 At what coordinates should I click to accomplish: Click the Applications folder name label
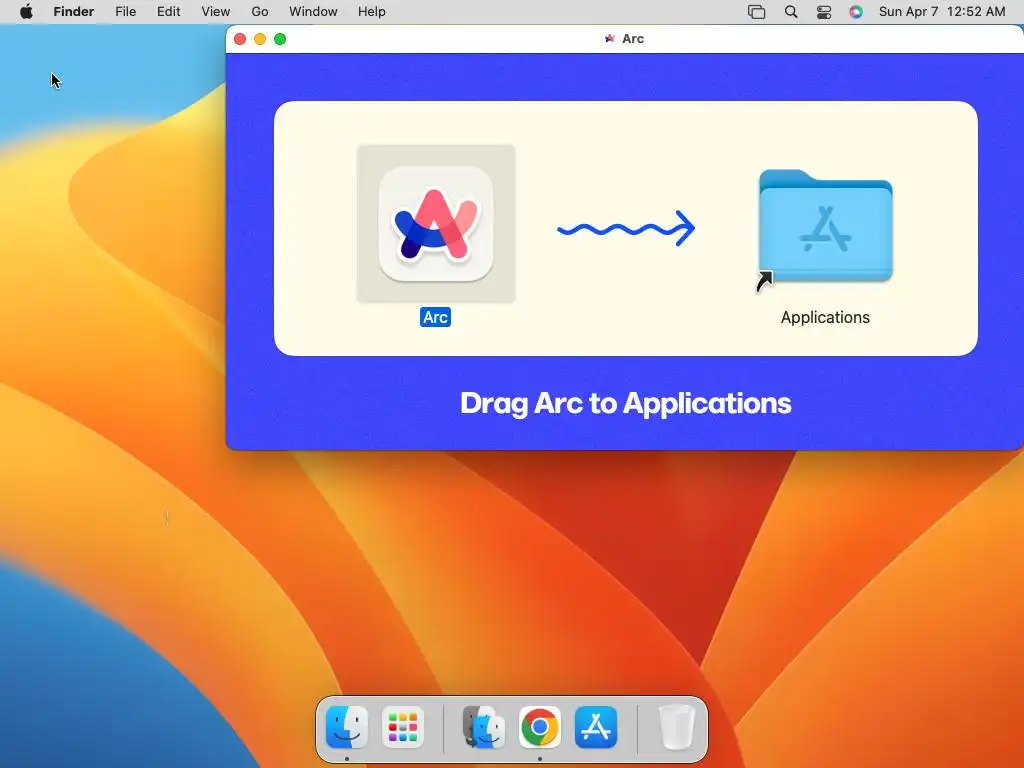pyautogui.click(x=825, y=317)
